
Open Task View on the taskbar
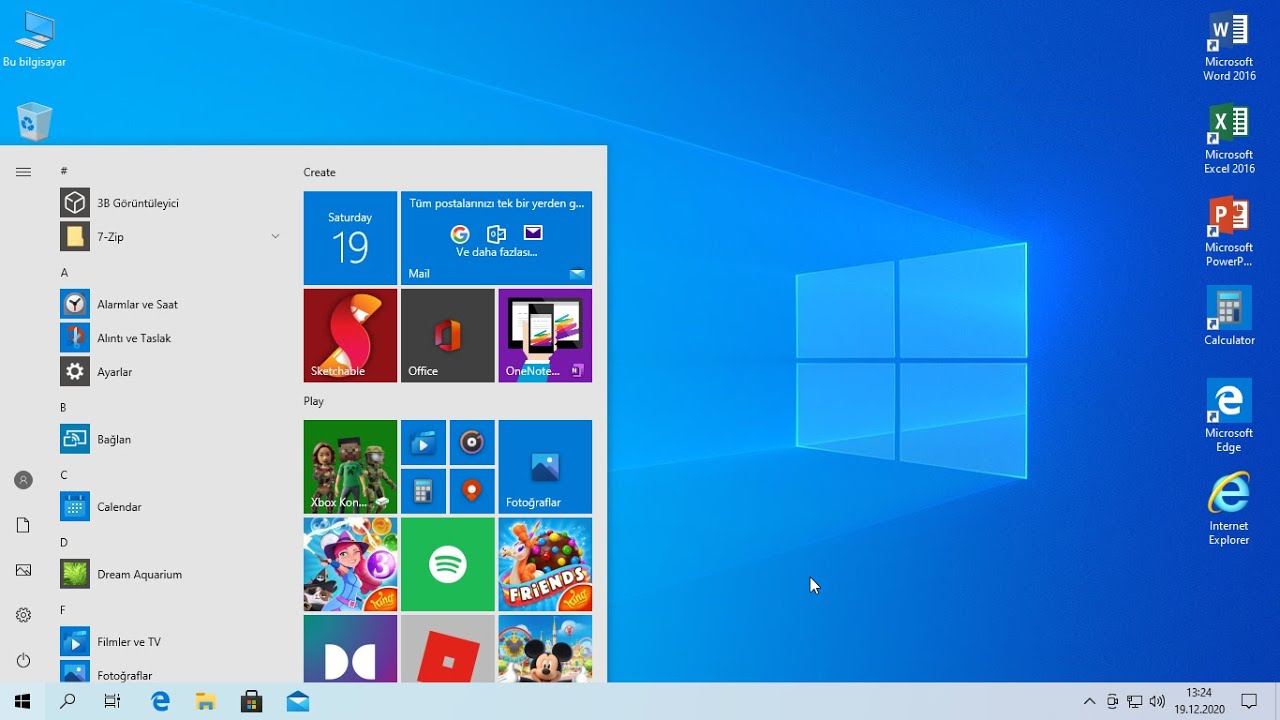click(x=113, y=702)
